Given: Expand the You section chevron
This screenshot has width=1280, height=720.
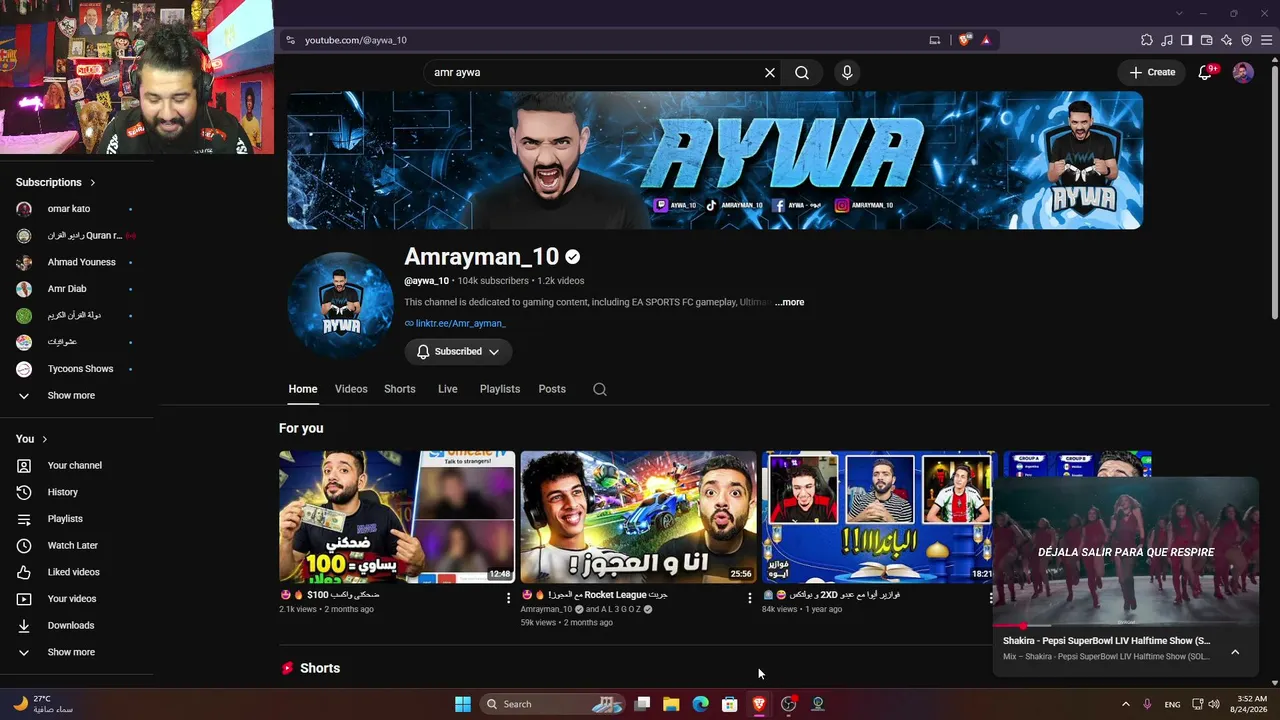Looking at the screenshot, I should (x=45, y=439).
